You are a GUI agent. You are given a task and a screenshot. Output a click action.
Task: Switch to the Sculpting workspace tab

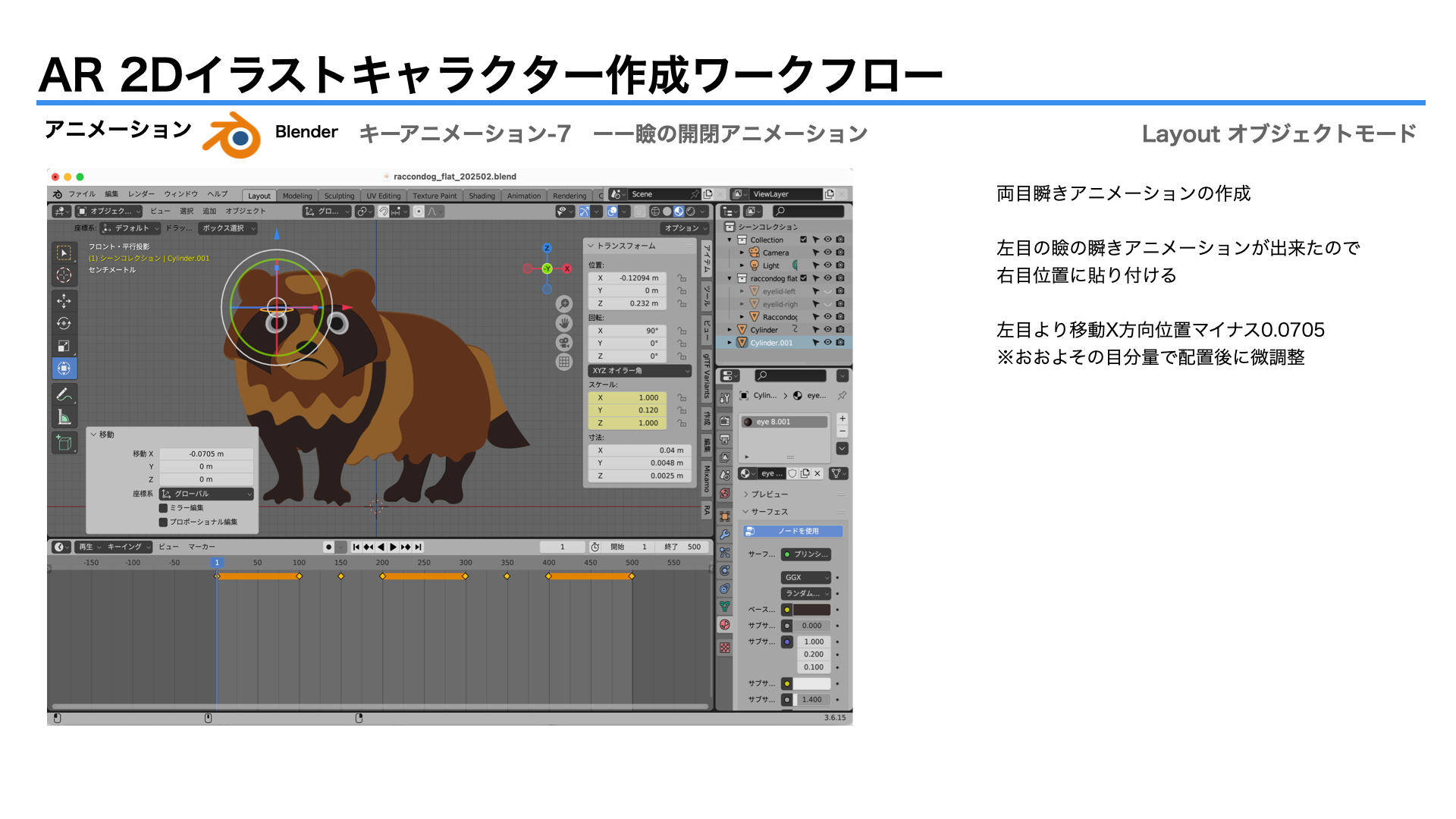[x=339, y=196]
